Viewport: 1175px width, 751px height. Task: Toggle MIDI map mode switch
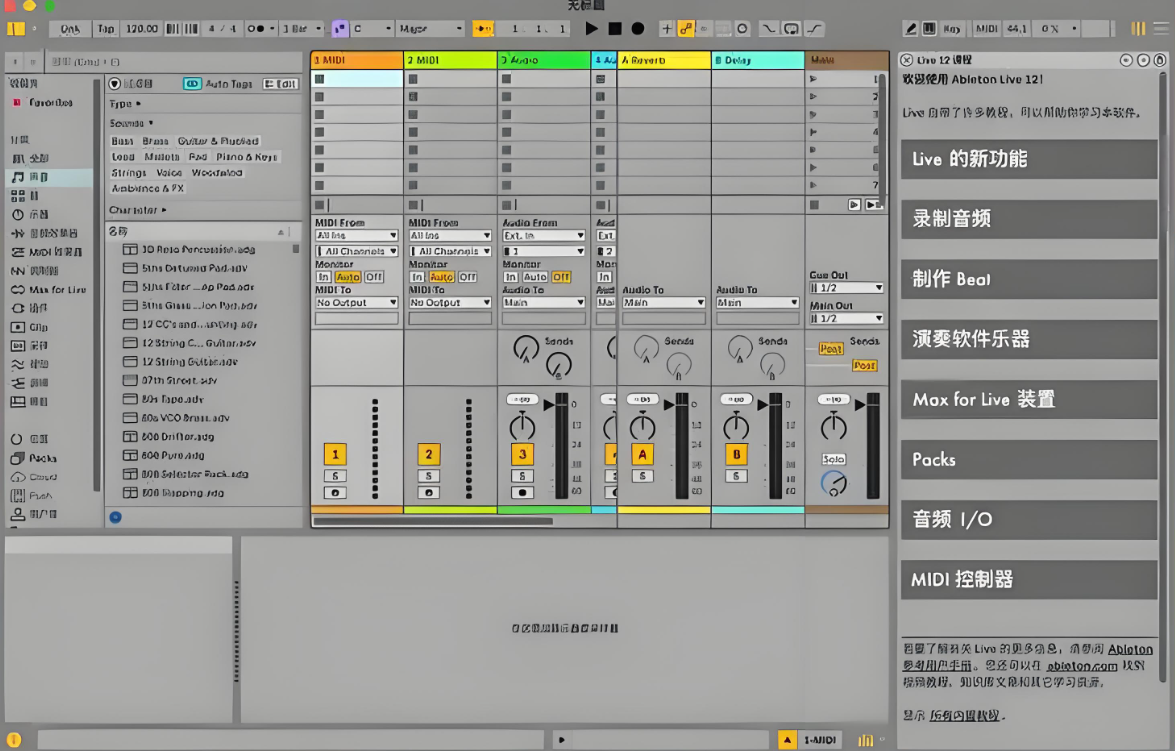point(986,28)
